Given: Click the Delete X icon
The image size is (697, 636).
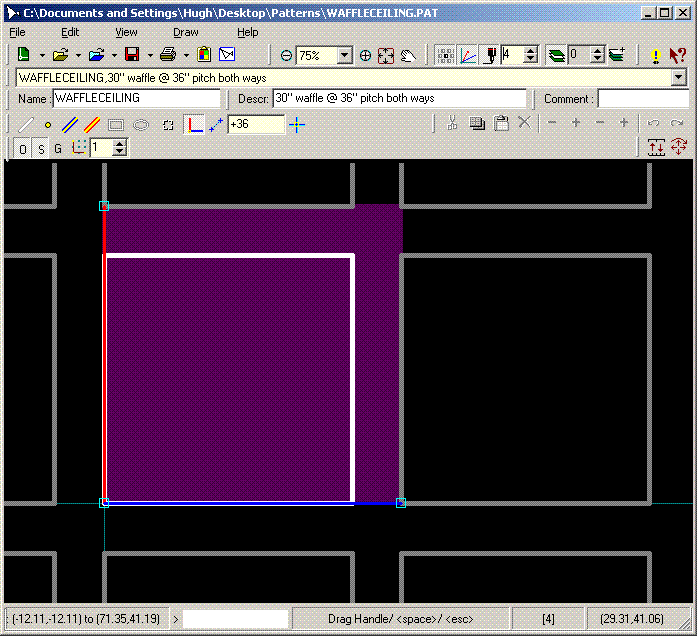Looking at the screenshot, I should click(x=525, y=122).
